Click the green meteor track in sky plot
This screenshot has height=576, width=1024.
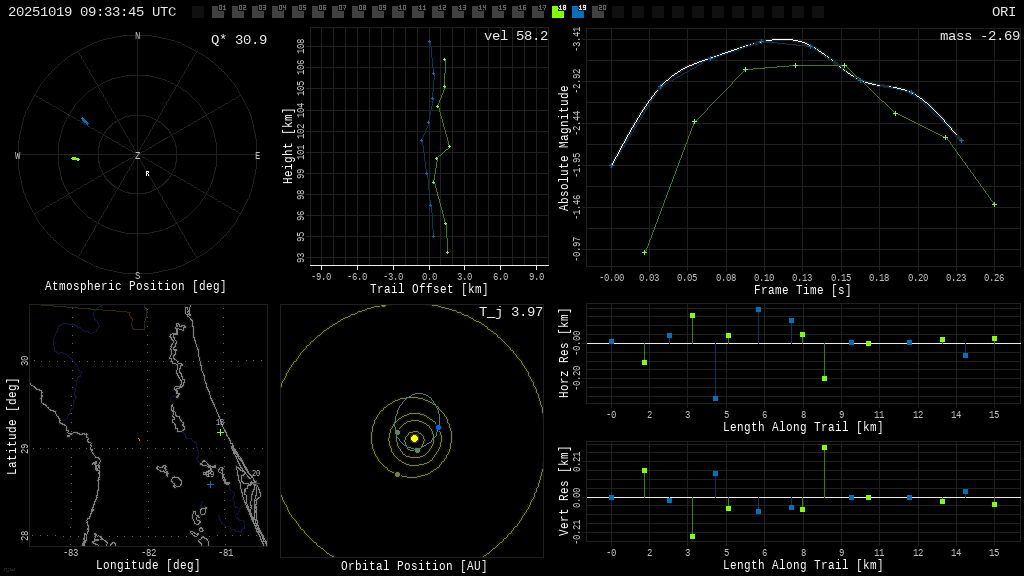(x=75, y=158)
